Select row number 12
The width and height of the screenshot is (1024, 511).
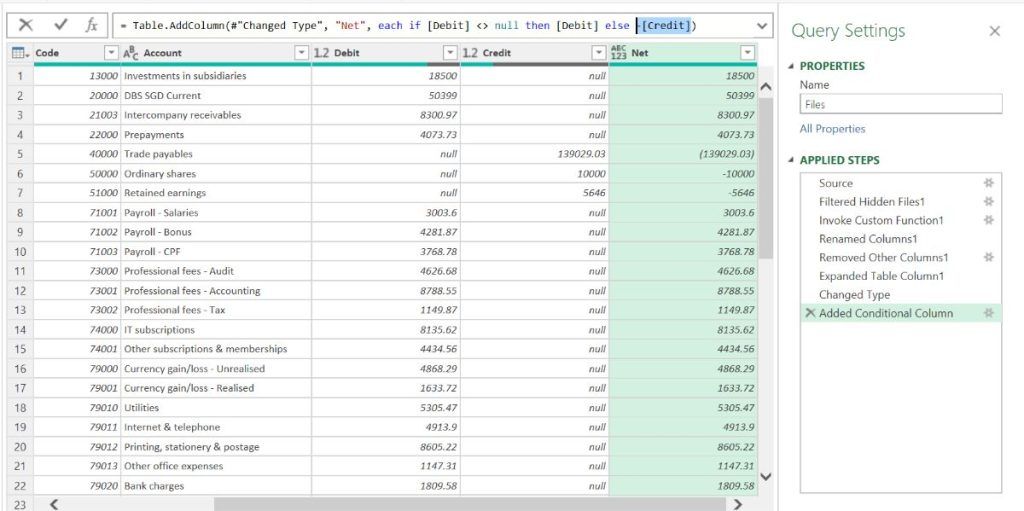[20, 291]
